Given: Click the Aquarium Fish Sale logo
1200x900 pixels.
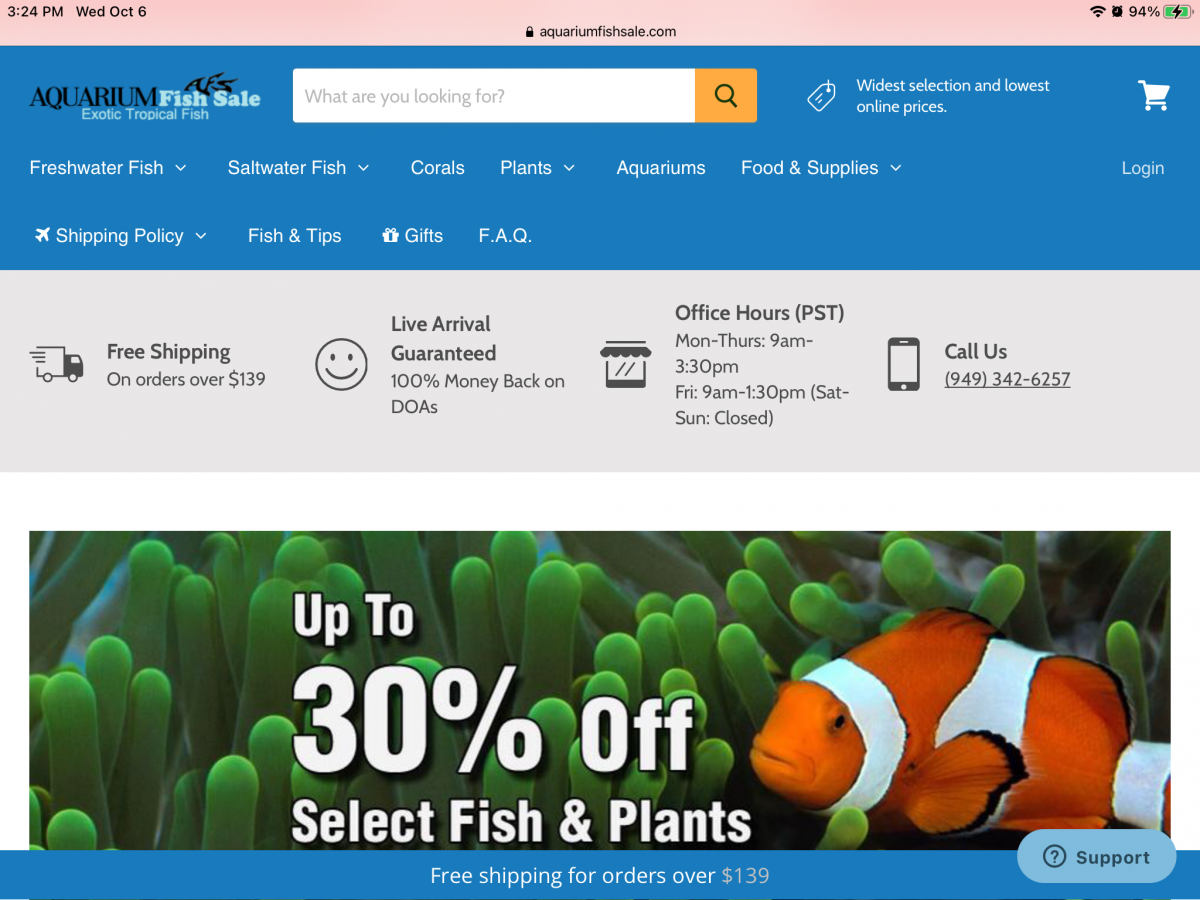Looking at the screenshot, I should (145, 98).
